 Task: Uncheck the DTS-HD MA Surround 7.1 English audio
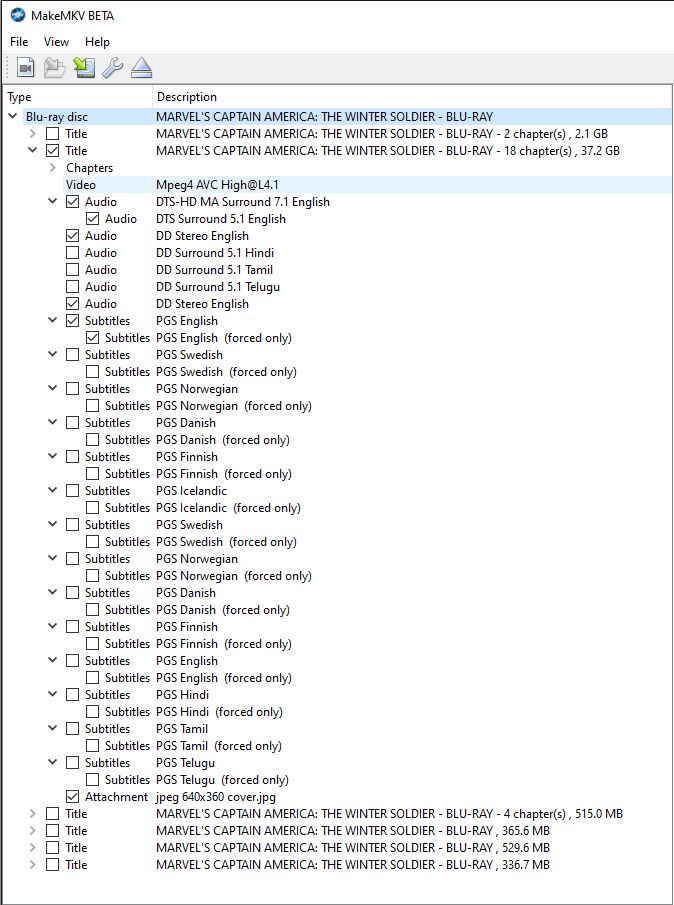72,202
